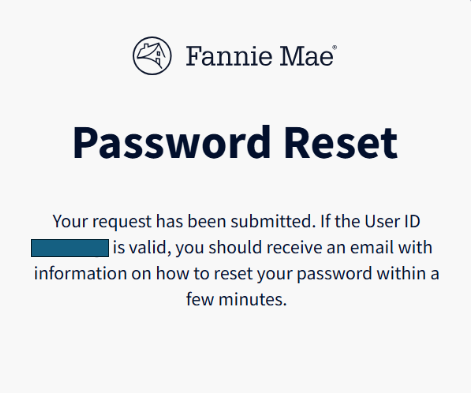
Task: Click the registered trademark symbol after Mae
Action: point(335,47)
